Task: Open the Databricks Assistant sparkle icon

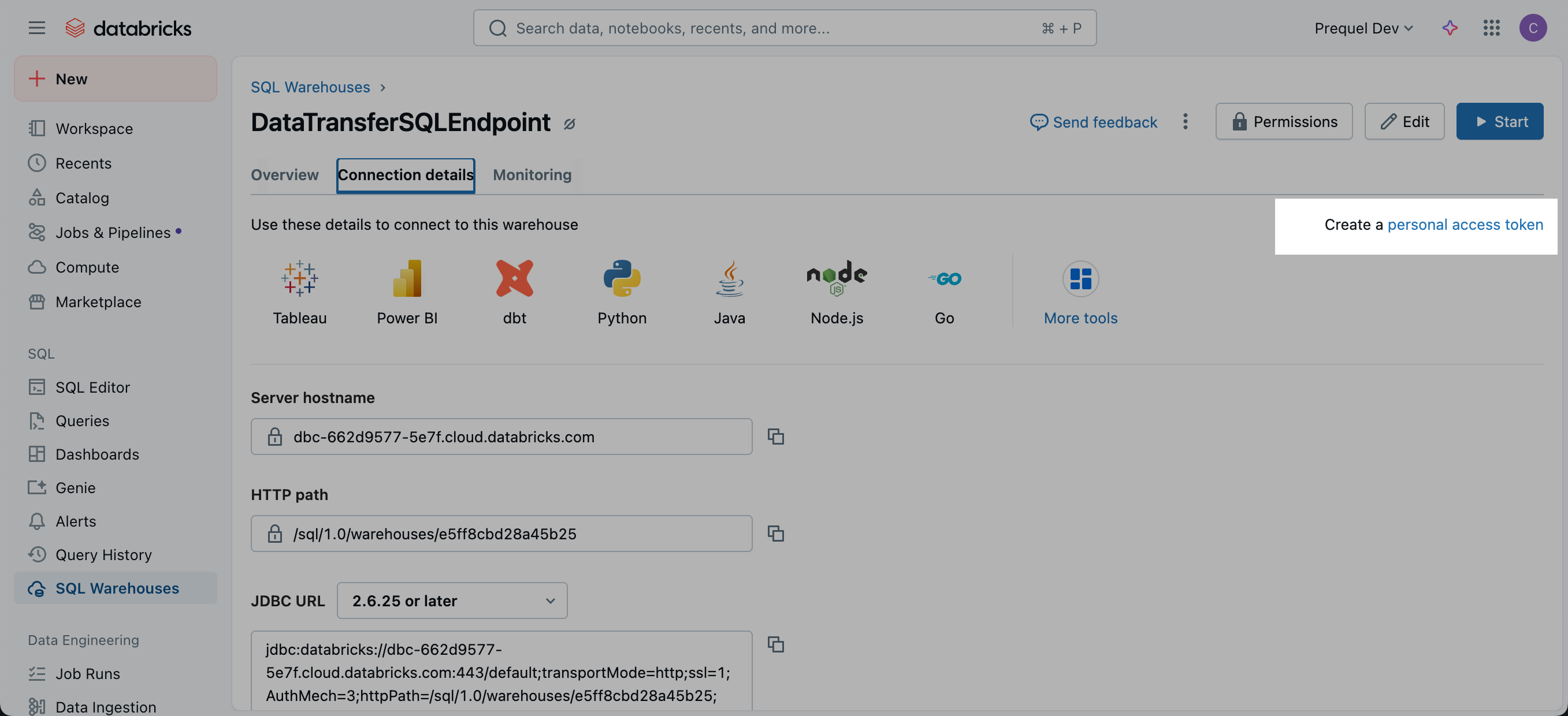Action: (x=1450, y=28)
